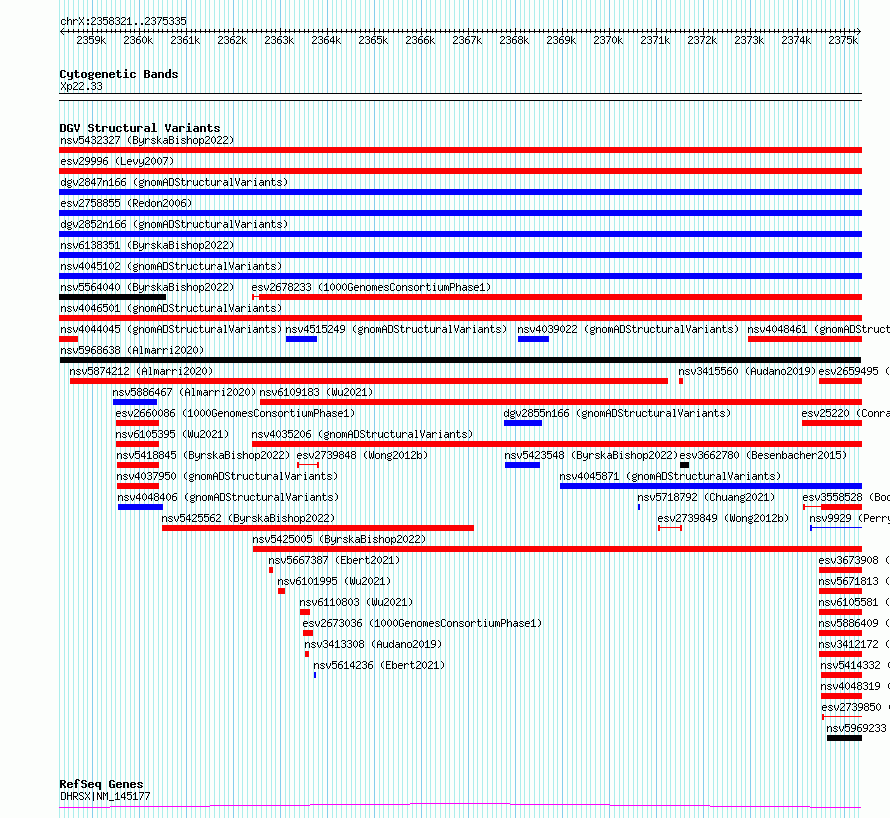Click the 2367k ruler tick label
The height and width of the screenshot is (818, 890).
[x=467, y=40]
